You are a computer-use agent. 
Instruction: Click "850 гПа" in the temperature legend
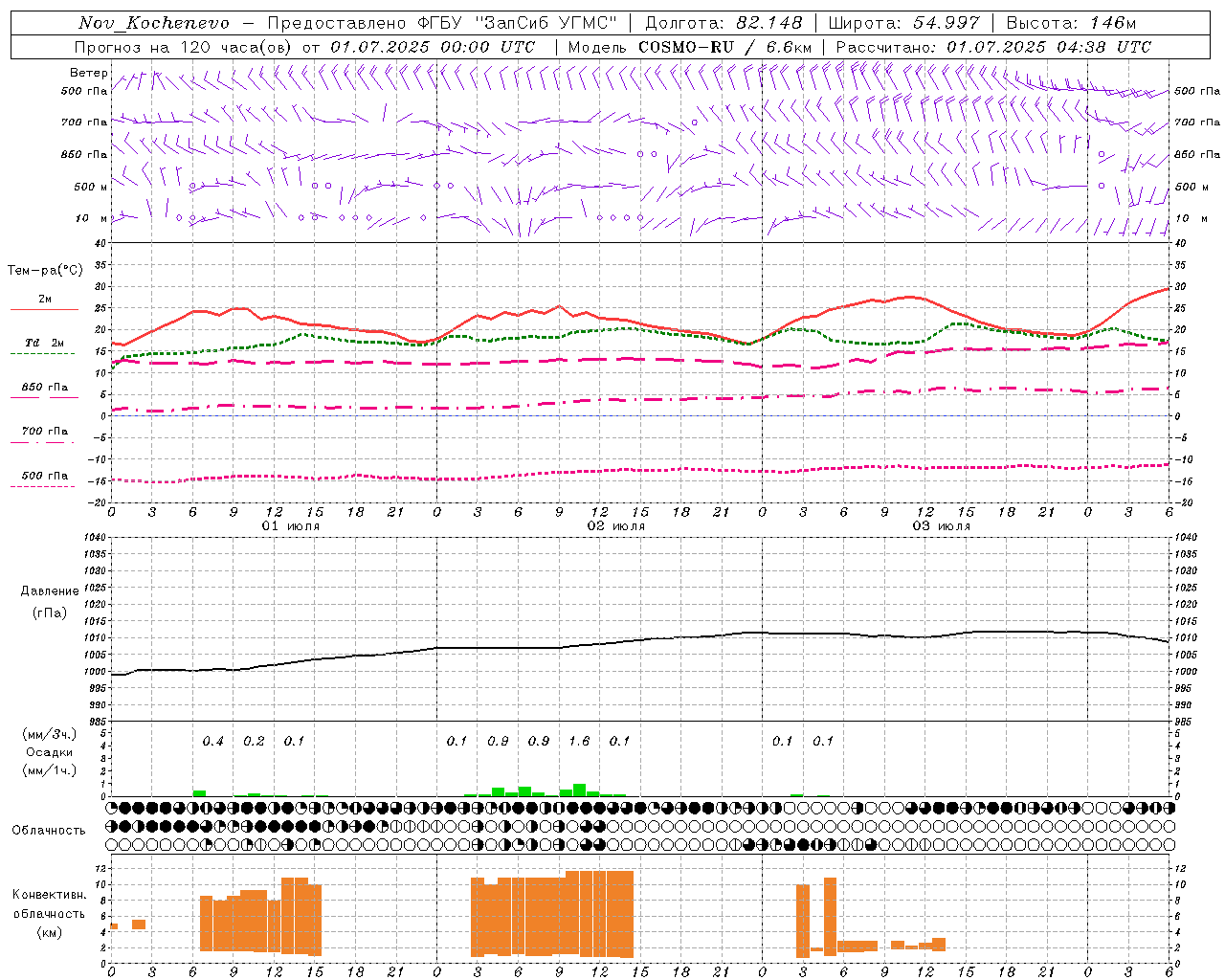[x=45, y=388]
